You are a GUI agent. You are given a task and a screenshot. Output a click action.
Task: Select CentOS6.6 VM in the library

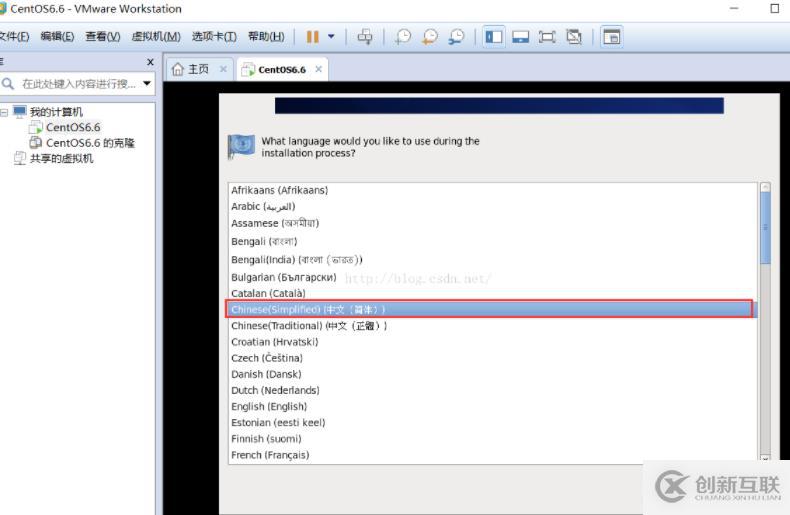[x=73, y=127]
